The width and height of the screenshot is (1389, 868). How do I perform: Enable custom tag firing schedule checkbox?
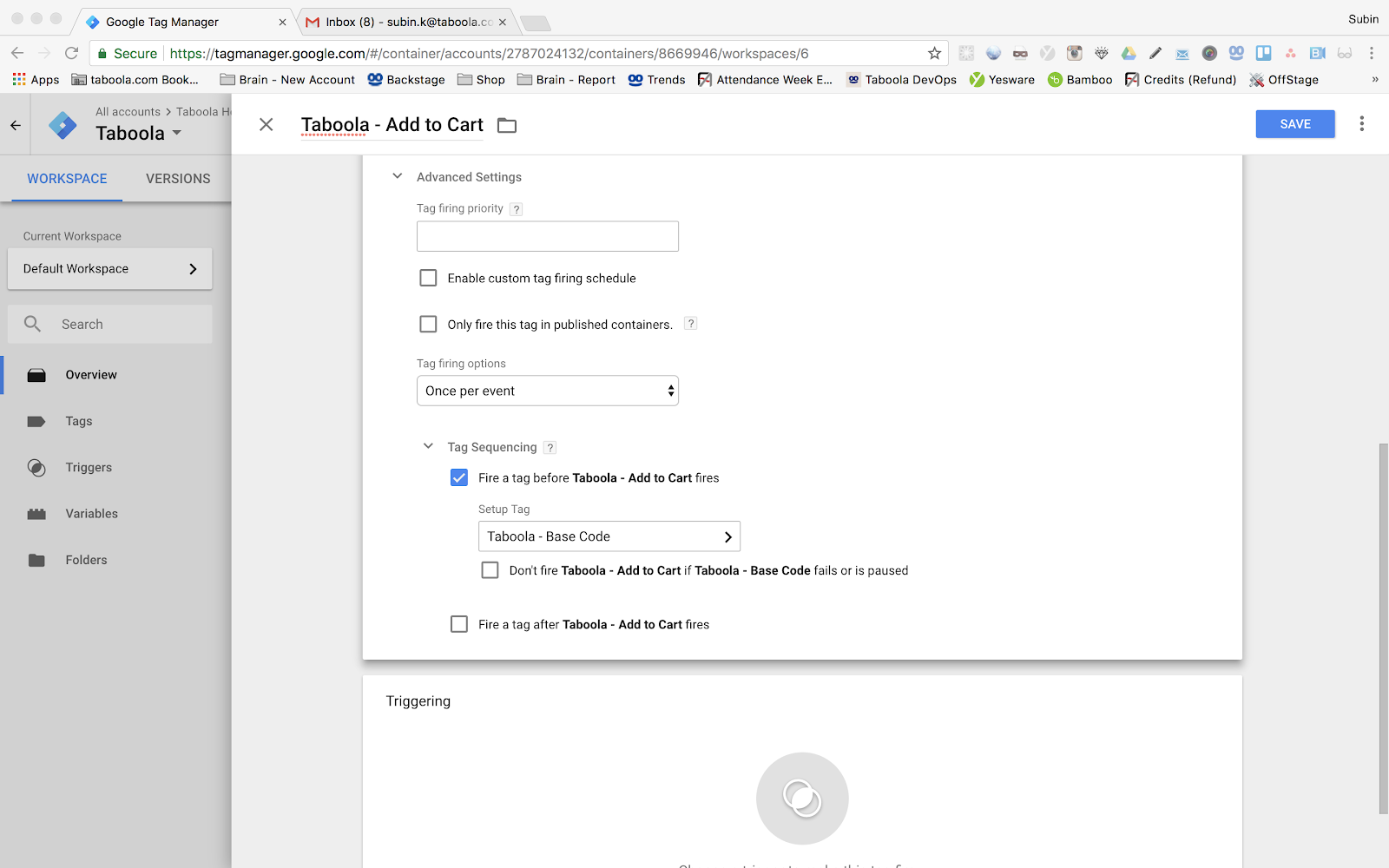pos(428,278)
